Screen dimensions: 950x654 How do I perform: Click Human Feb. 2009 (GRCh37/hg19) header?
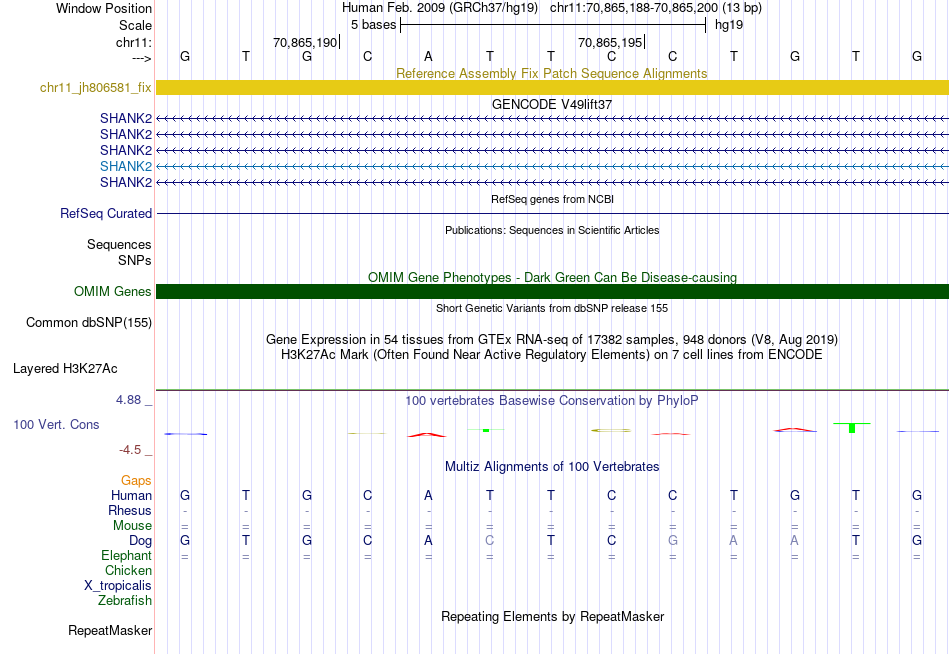pos(440,8)
